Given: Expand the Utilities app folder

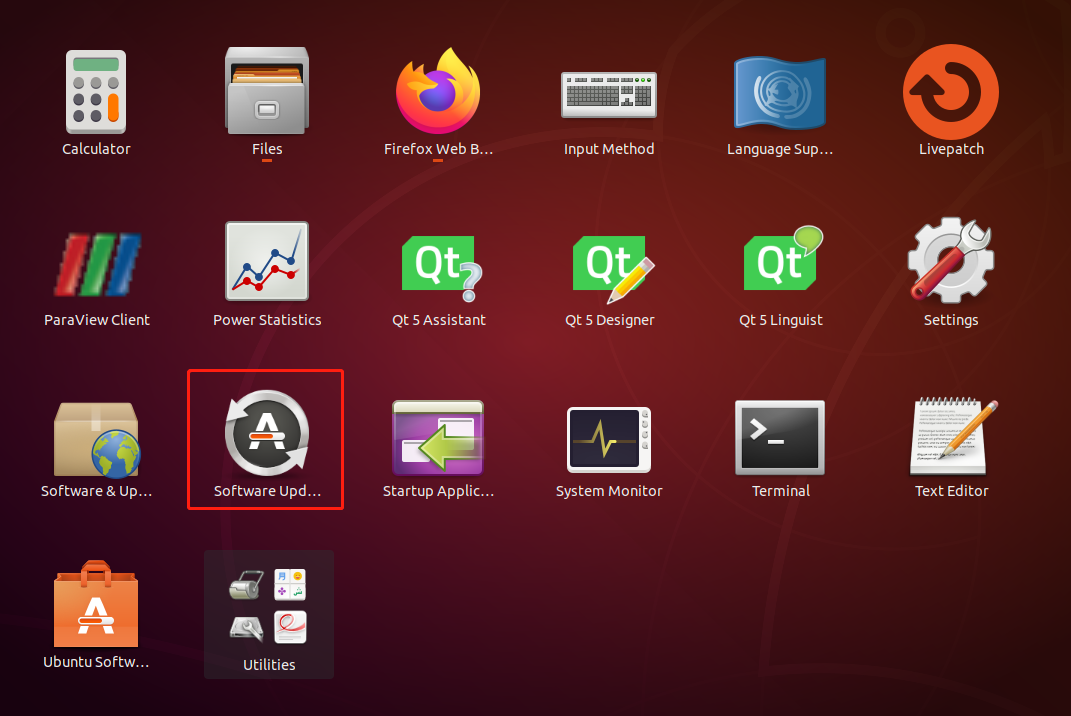Looking at the screenshot, I should (x=268, y=614).
